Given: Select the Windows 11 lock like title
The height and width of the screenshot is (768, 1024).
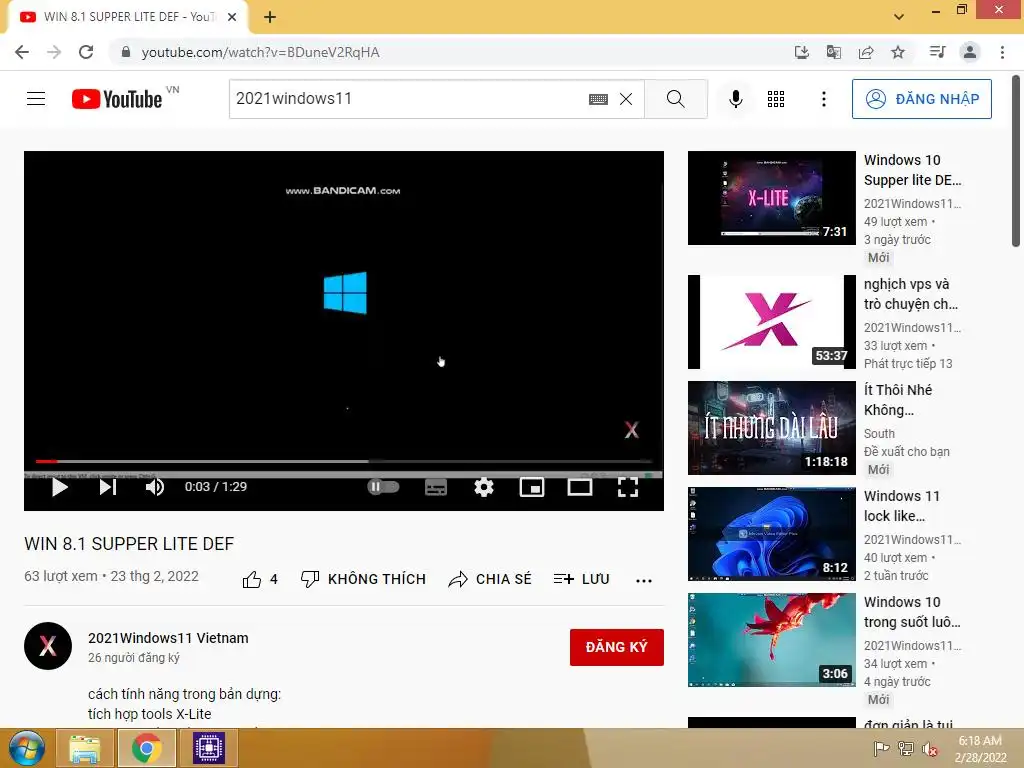Looking at the screenshot, I should click(902, 506).
